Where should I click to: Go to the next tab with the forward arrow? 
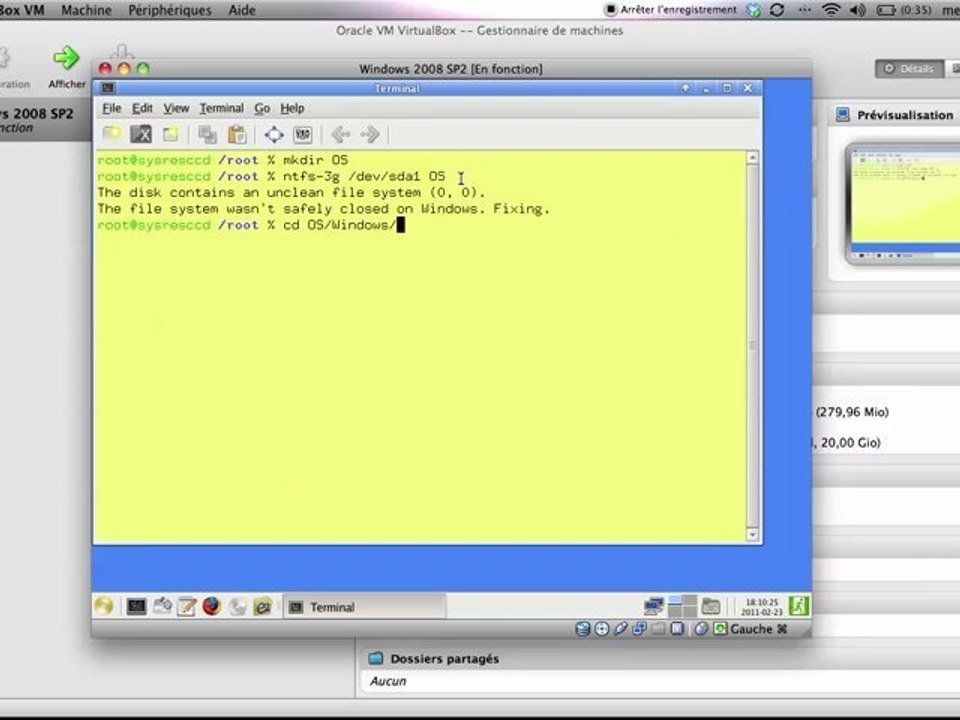pos(370,134)
